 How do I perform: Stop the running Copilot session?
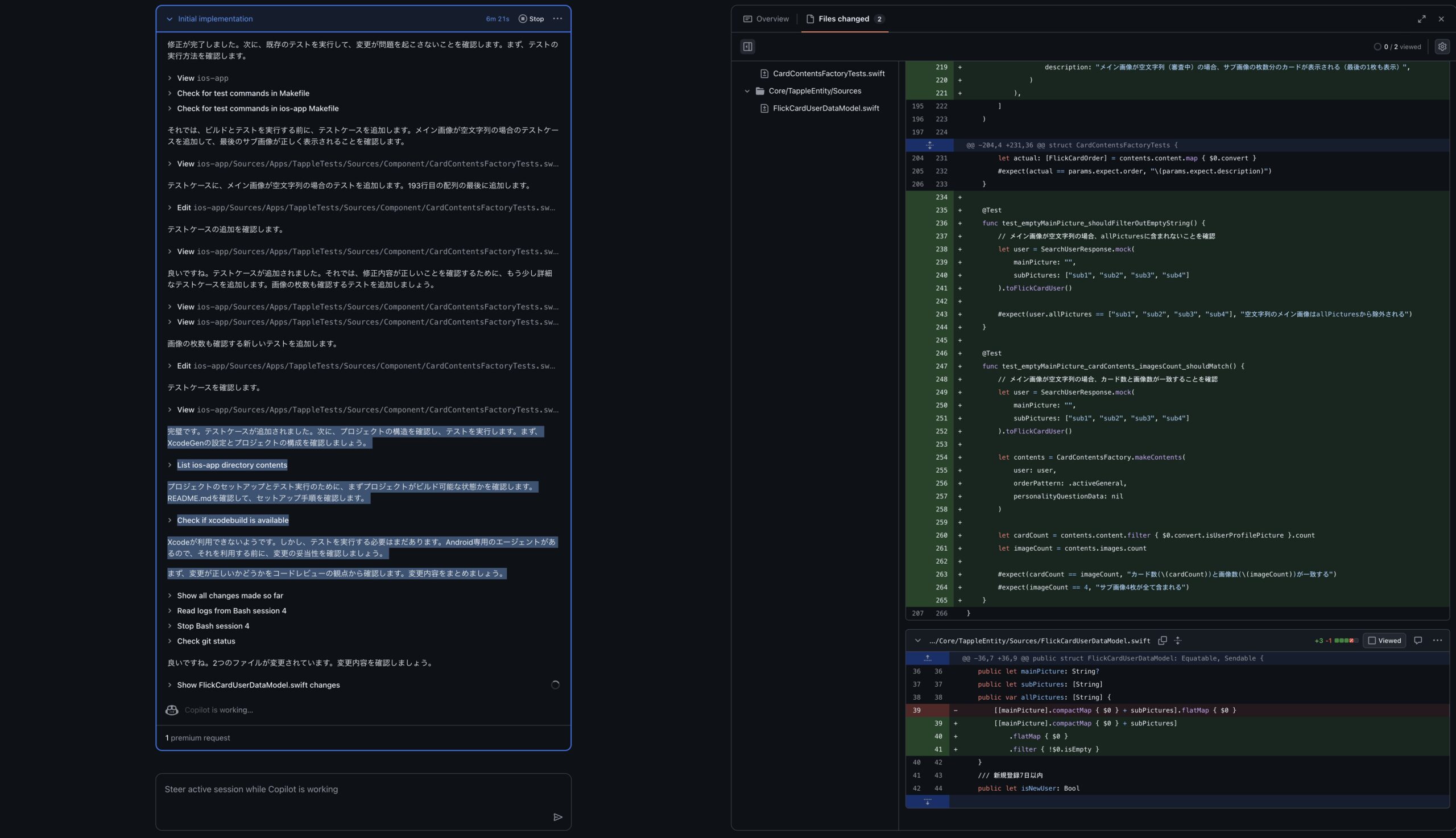pyautogui.click(x=531, y=19)
